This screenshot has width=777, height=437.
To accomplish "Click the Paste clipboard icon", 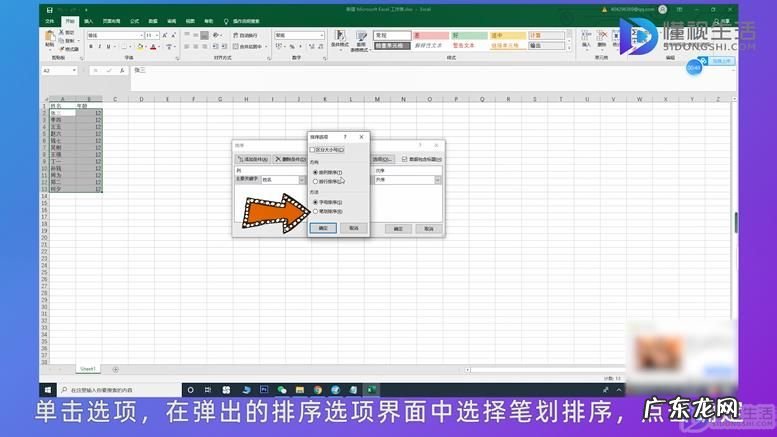I will [50, 37].
